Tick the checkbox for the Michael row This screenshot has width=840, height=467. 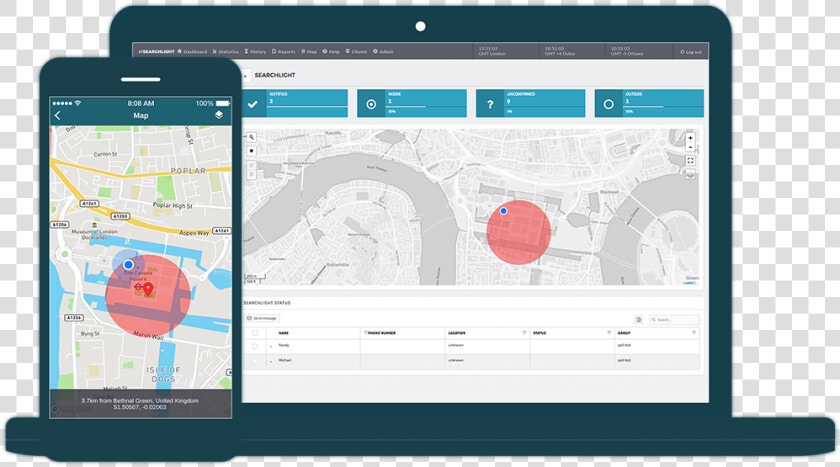click(255, 361)
